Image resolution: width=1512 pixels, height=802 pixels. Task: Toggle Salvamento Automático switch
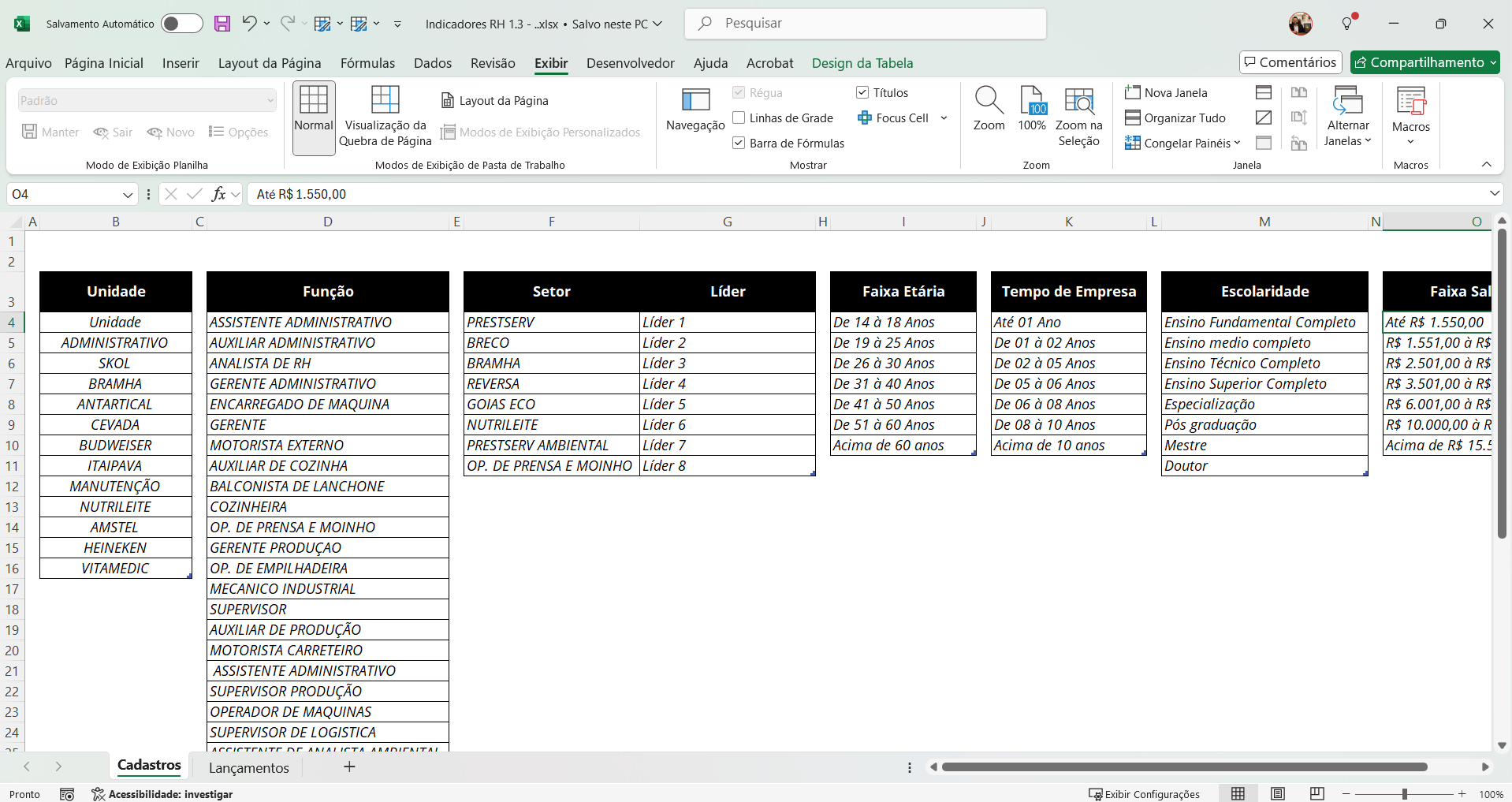(181, 24)
